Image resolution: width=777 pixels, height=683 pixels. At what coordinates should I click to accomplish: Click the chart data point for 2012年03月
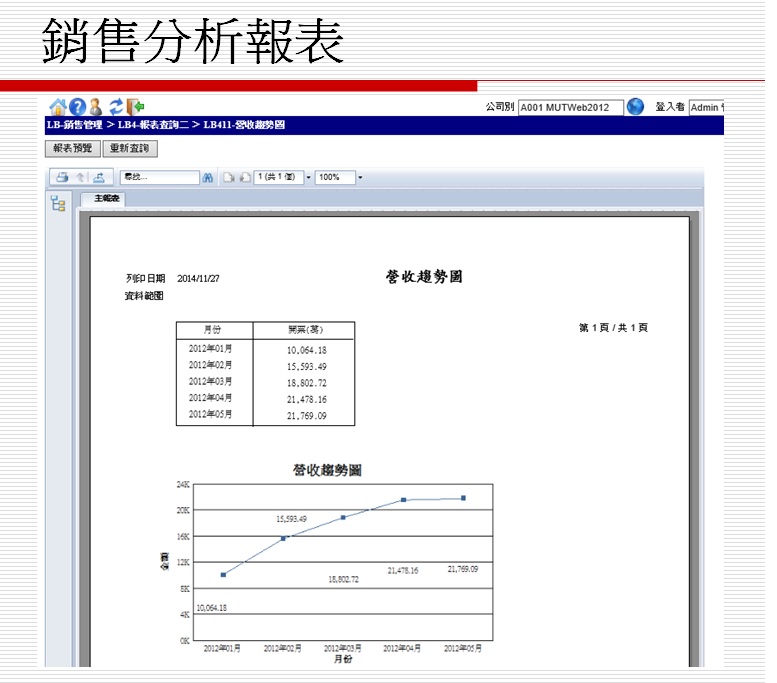(343, 517)
